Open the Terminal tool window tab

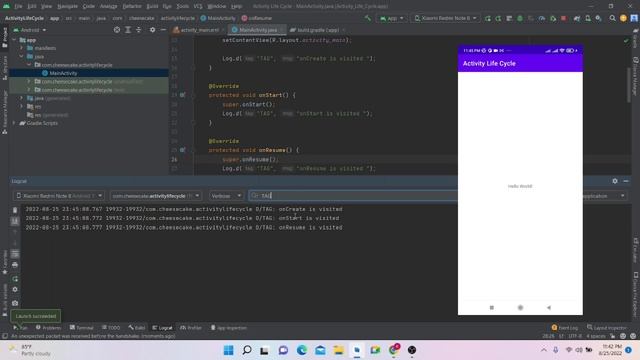(82, 328)
